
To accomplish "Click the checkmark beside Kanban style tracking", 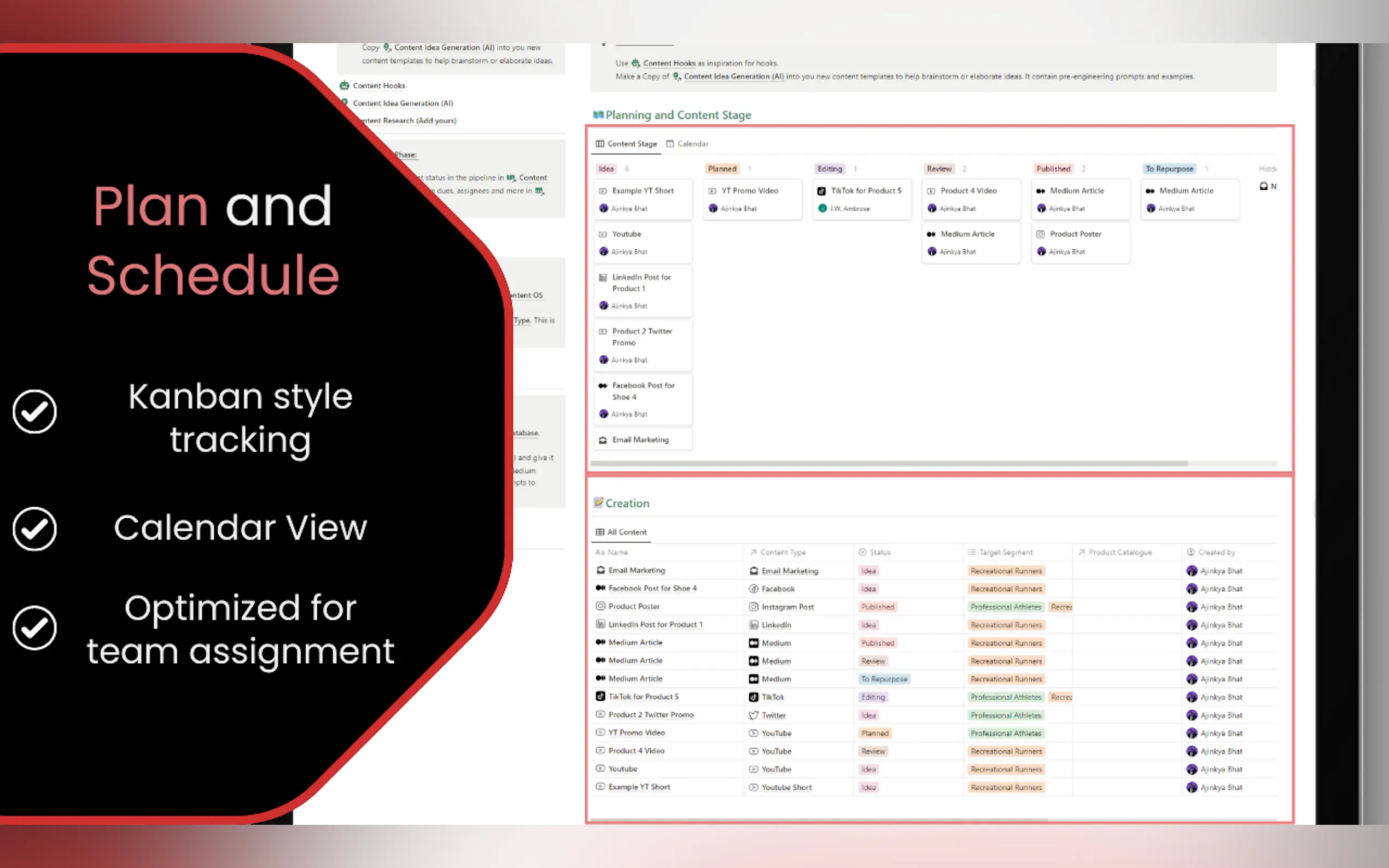I will [x=34, y=412].
